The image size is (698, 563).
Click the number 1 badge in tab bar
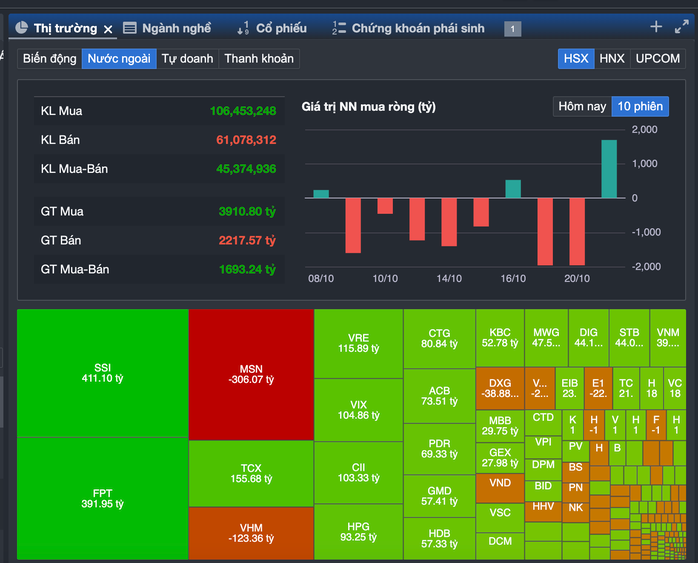coord(513,29)
